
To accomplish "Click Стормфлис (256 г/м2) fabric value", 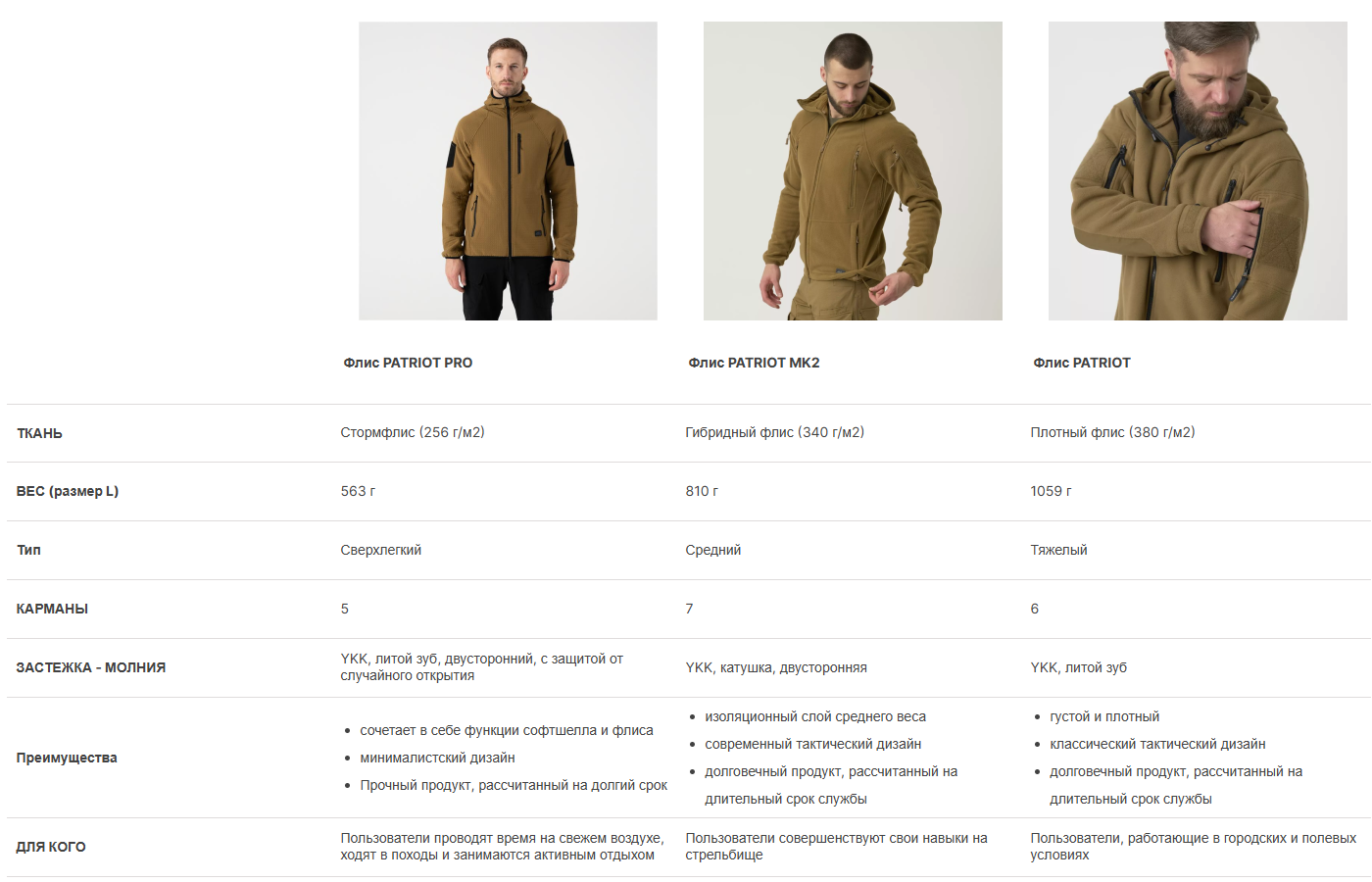I will tap(413, 432).
